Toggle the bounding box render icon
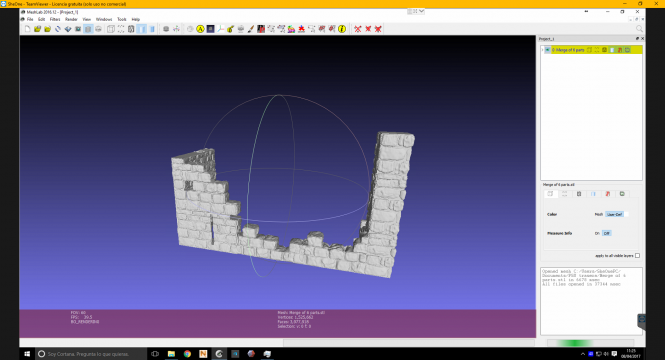The image size is (665, 360). pos(111,29)
